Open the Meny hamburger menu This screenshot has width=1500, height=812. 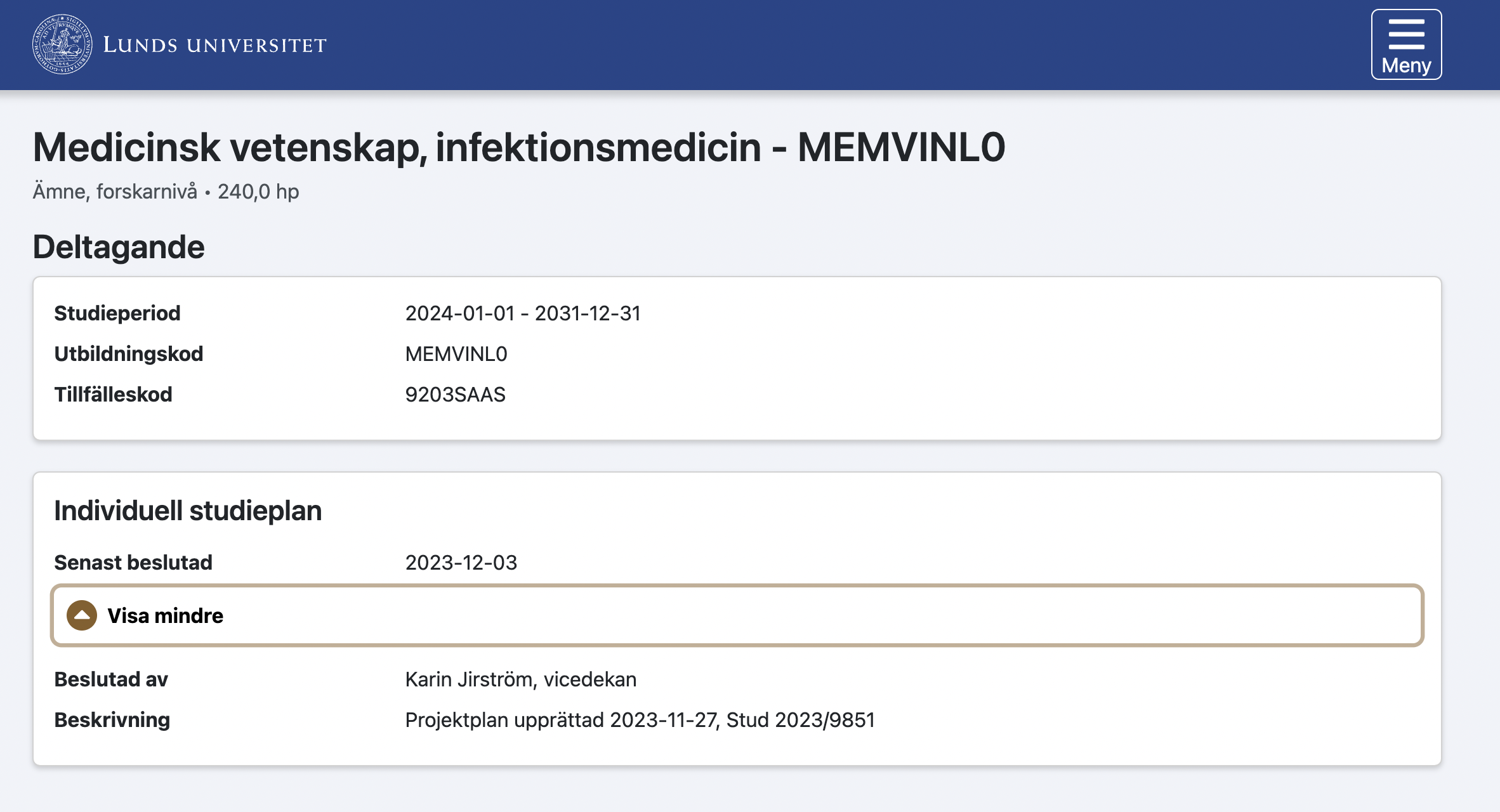1406,44
